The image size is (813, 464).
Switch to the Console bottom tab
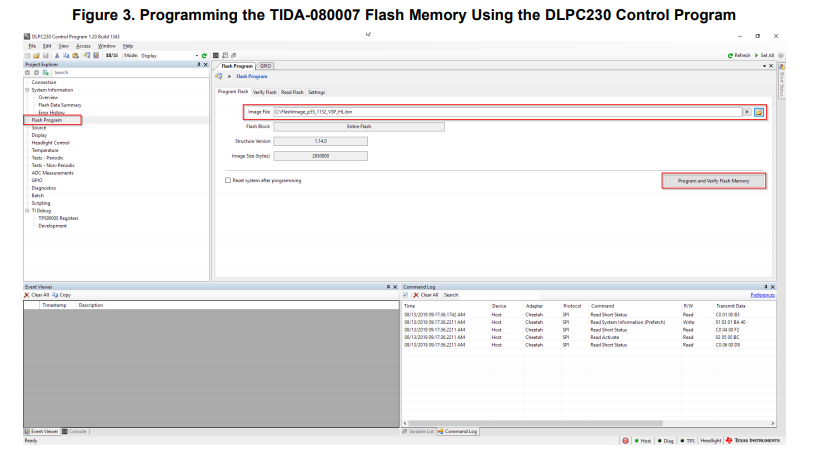pyautogui.click(x=75, y=431)
